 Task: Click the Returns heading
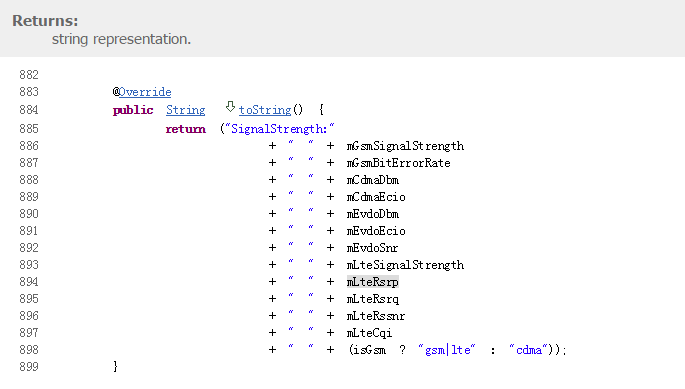click(x=45, y=21)
